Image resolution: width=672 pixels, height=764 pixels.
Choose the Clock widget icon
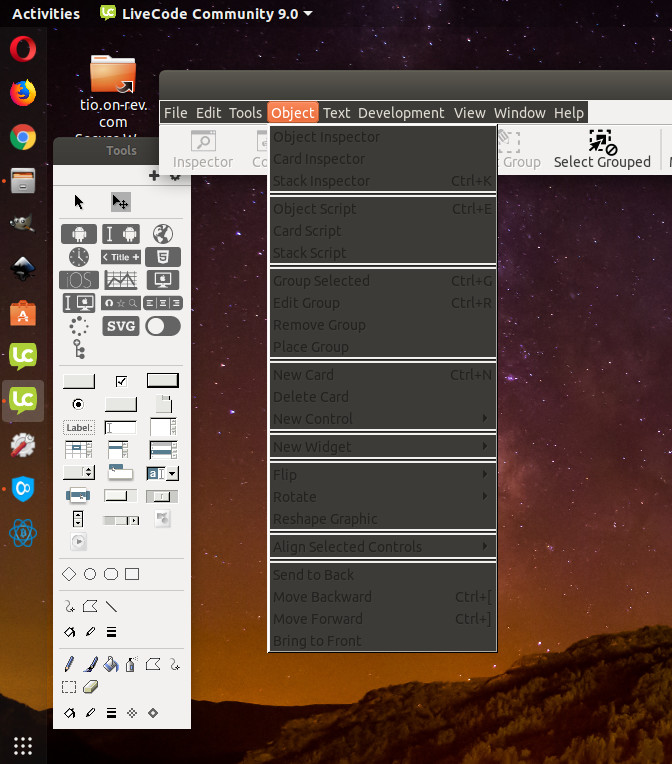(79, 257)
